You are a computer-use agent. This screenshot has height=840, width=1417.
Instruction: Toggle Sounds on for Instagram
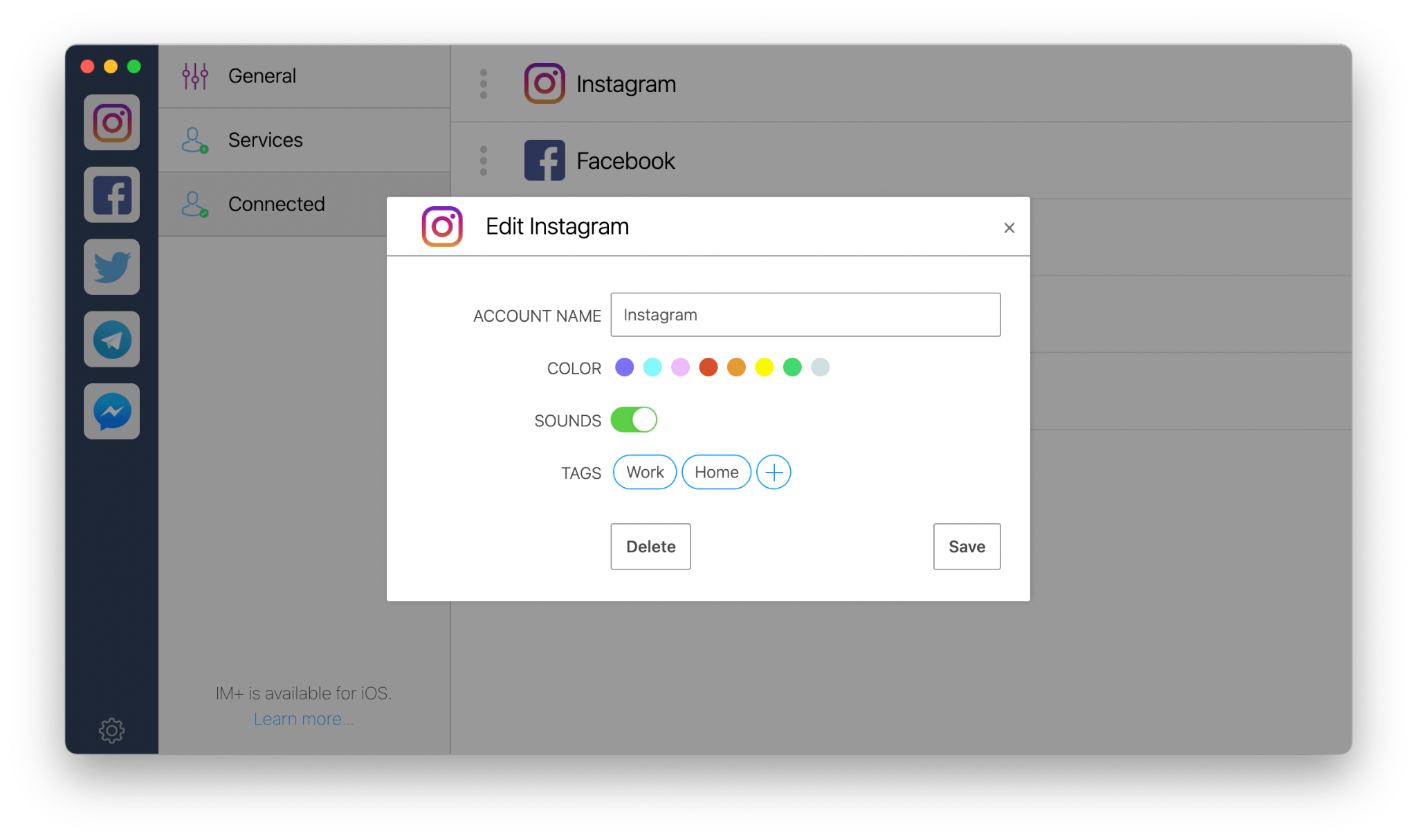pyautogui.click(x=637, y=419)
